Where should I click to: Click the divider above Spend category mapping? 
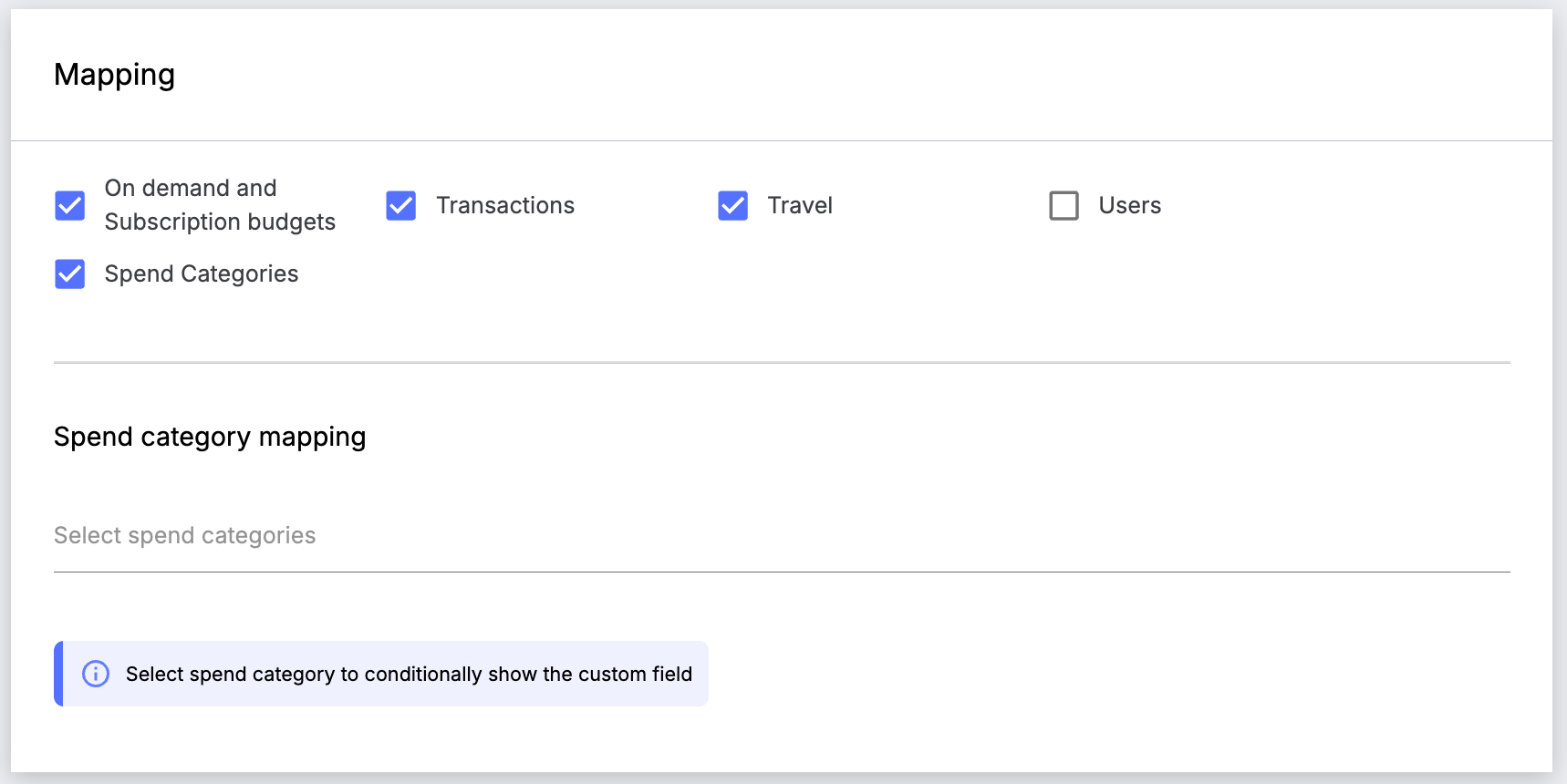781,363
